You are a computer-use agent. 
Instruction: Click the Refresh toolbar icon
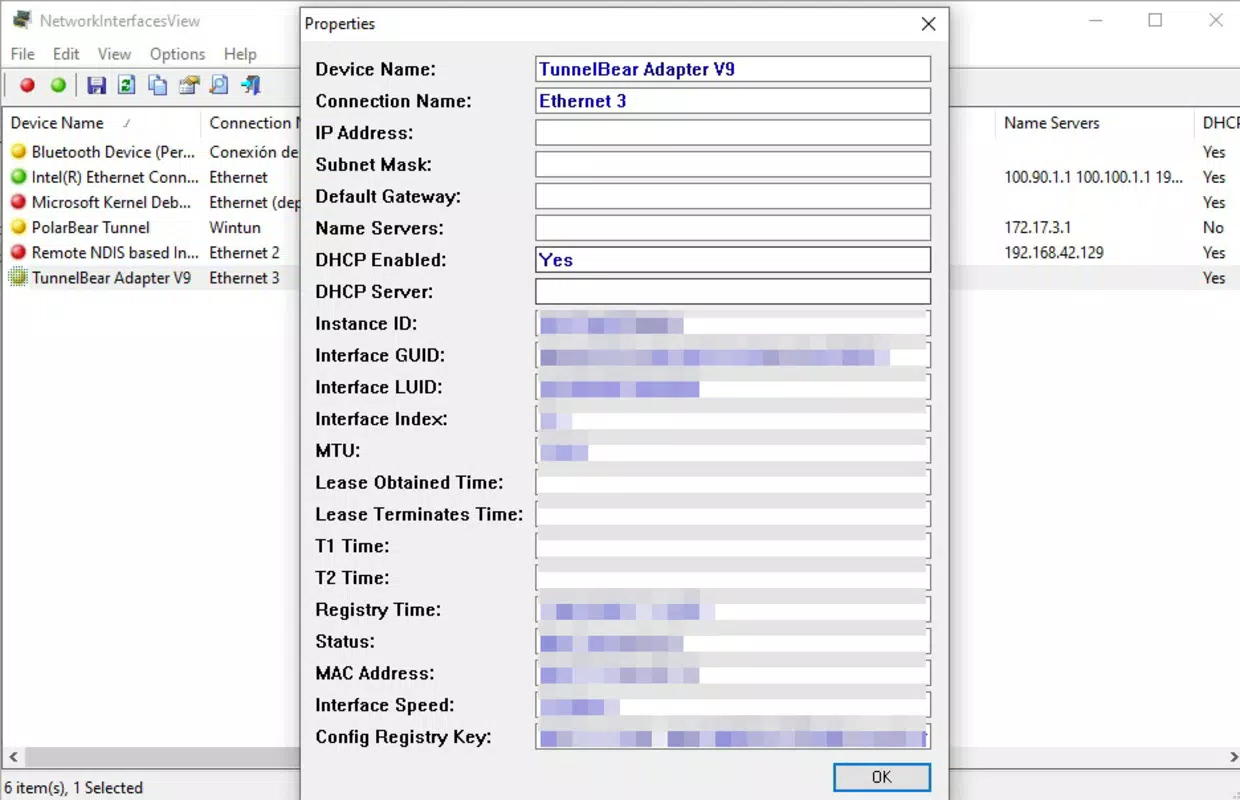126,85
